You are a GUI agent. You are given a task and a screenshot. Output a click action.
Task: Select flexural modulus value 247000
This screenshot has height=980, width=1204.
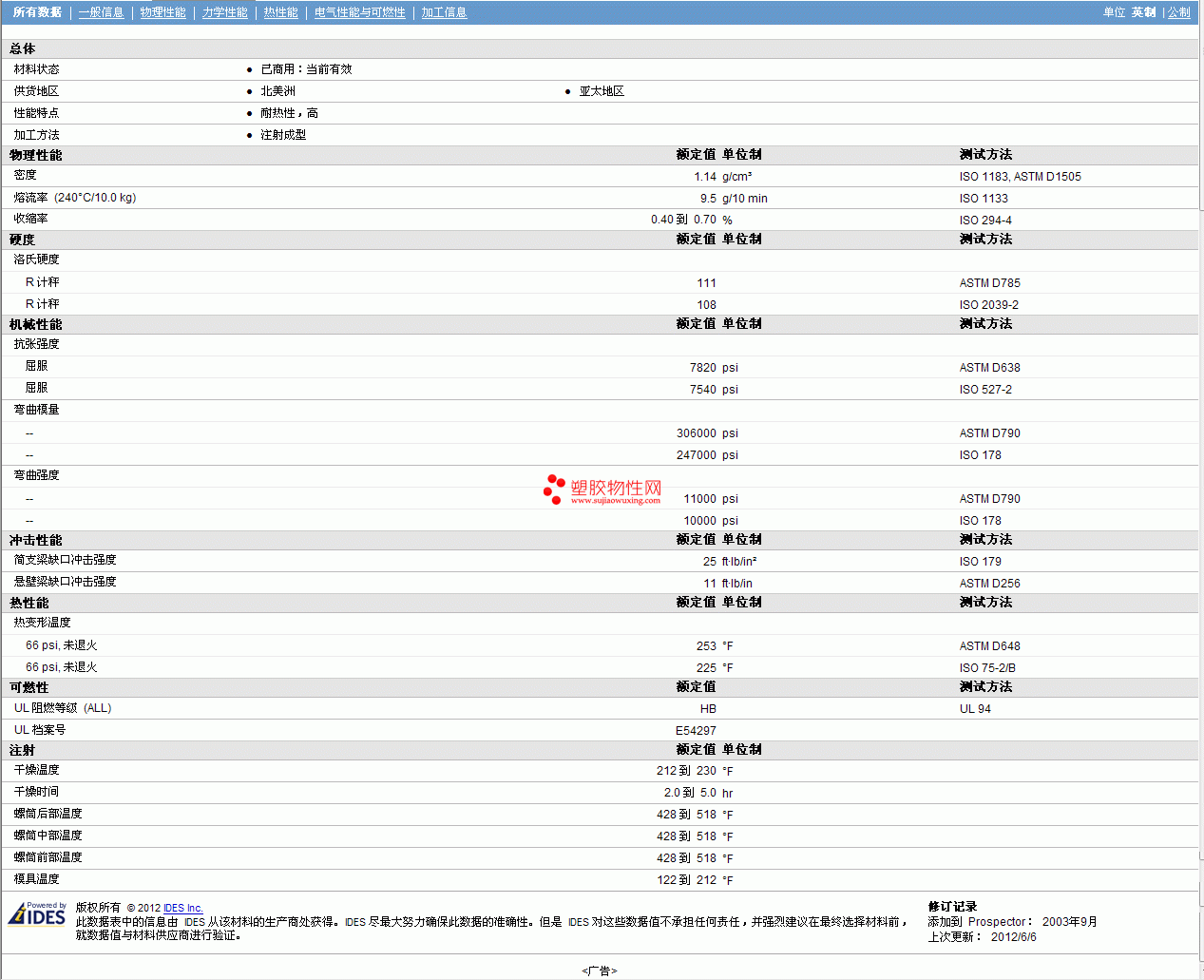697,455
